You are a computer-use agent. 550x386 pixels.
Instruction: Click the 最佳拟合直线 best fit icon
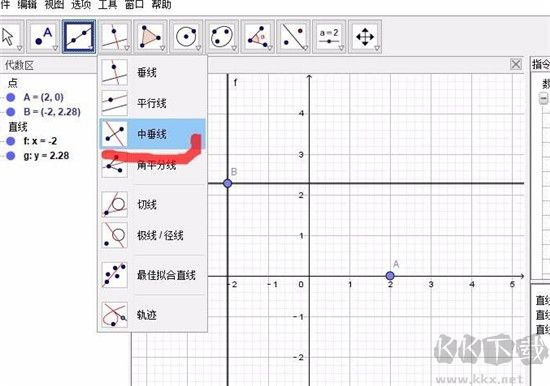click(x=114, y=275)
